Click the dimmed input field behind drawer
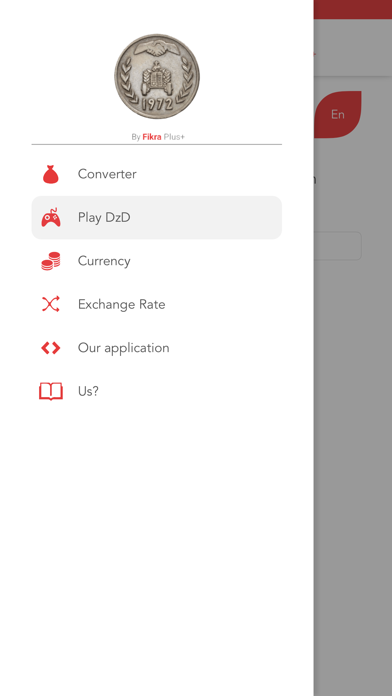The height and width of the screenshot is (696, 392). [338, 245]
